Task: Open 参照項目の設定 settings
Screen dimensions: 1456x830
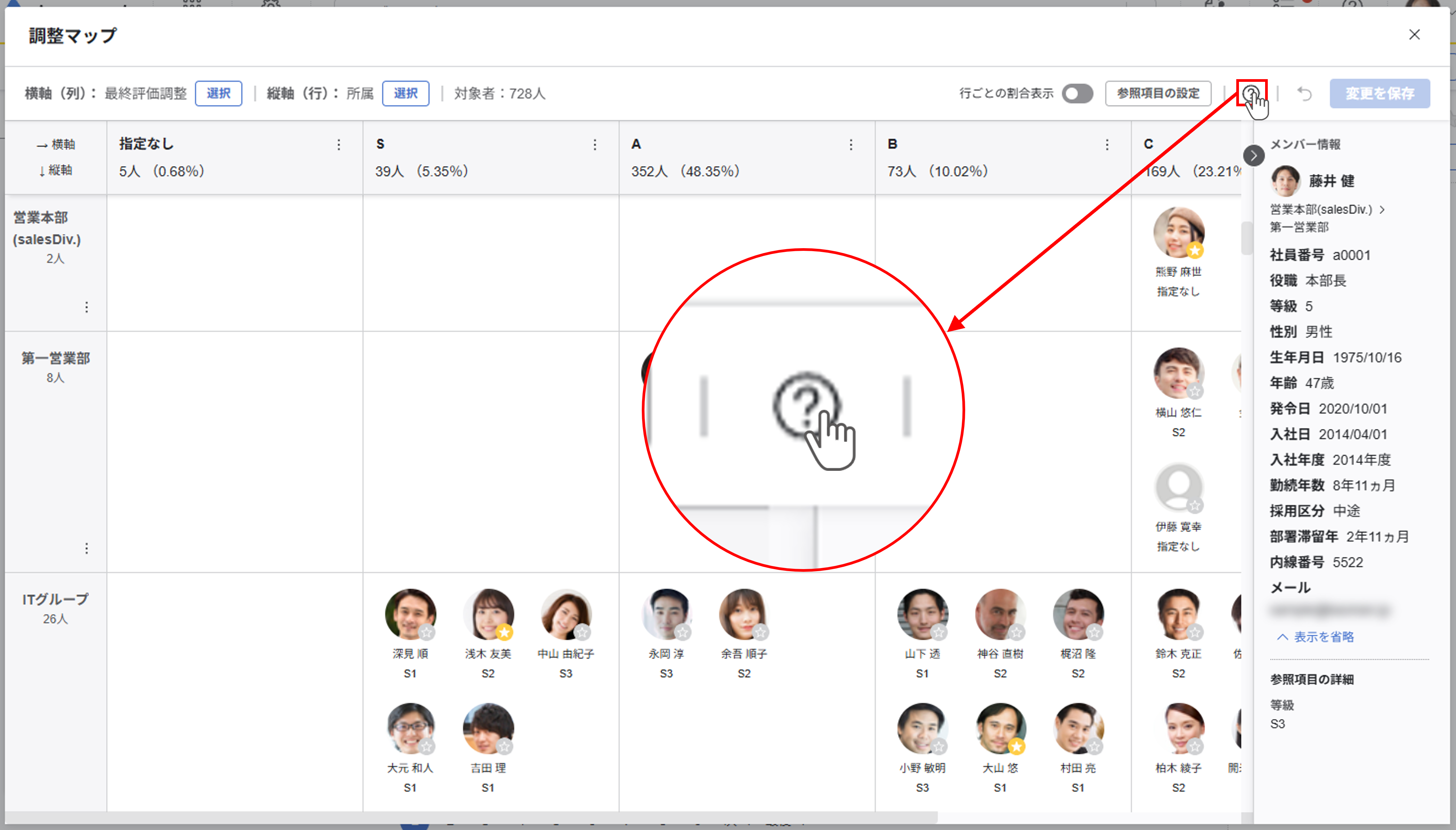Action: (x=1158, y=94)
